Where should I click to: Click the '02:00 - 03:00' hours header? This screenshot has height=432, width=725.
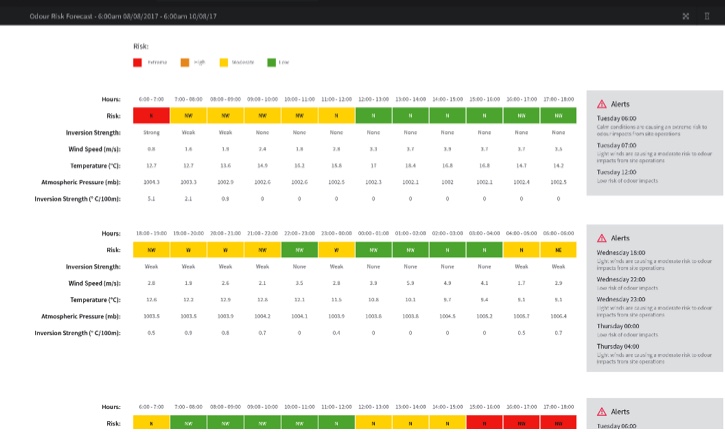click(447, 233)
